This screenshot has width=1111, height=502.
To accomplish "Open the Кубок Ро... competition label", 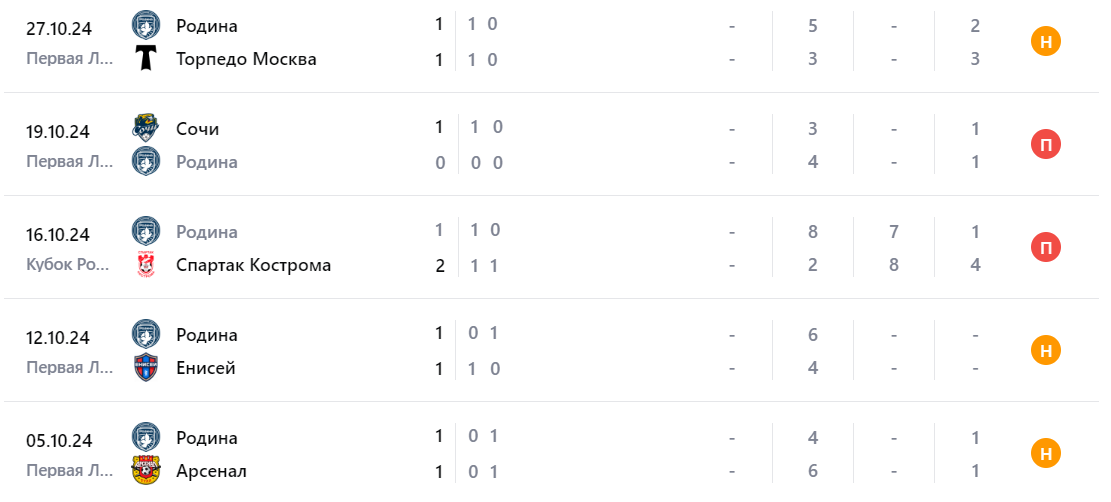I will 72,265.
